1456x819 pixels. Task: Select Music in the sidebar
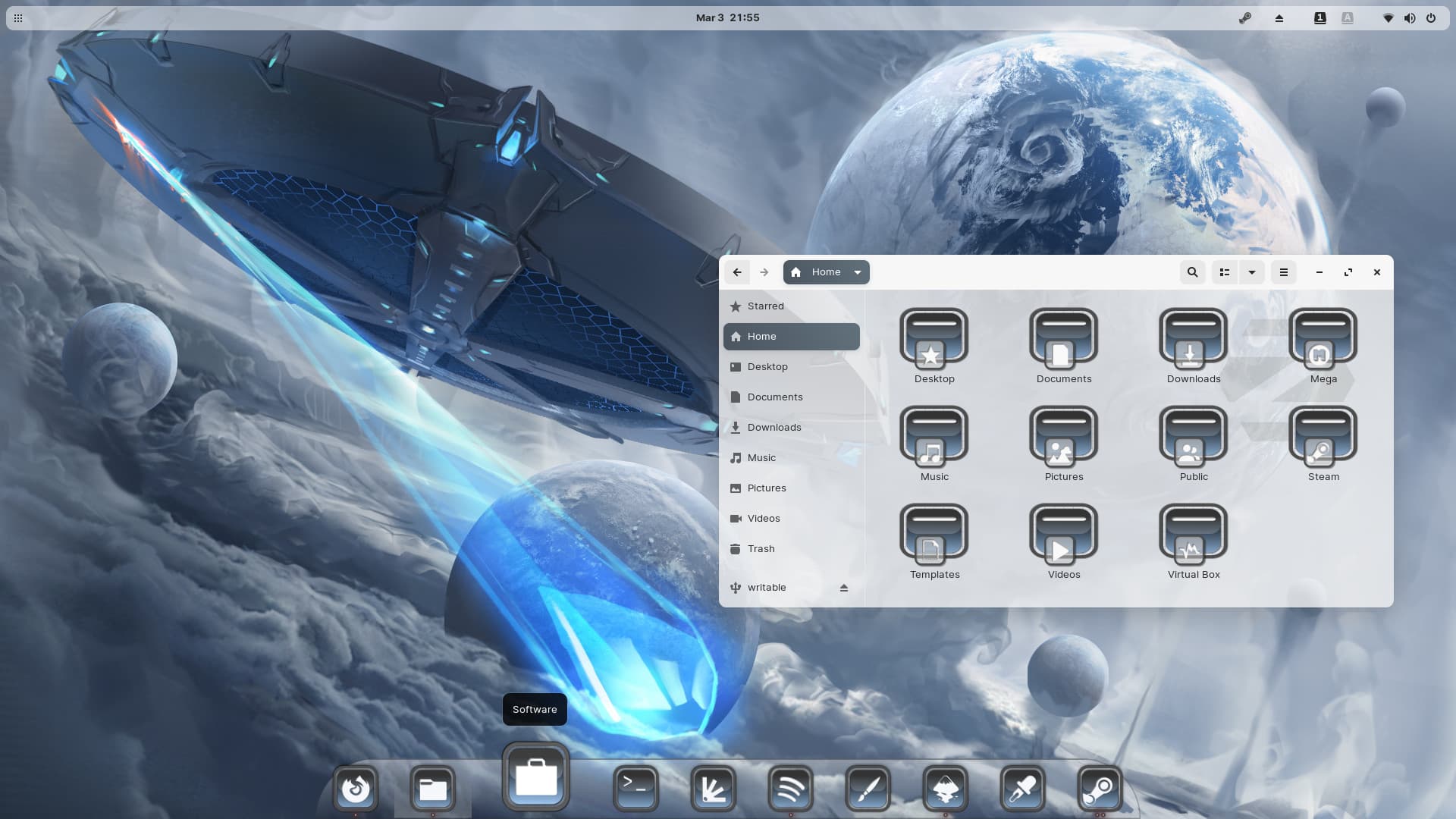791,458
